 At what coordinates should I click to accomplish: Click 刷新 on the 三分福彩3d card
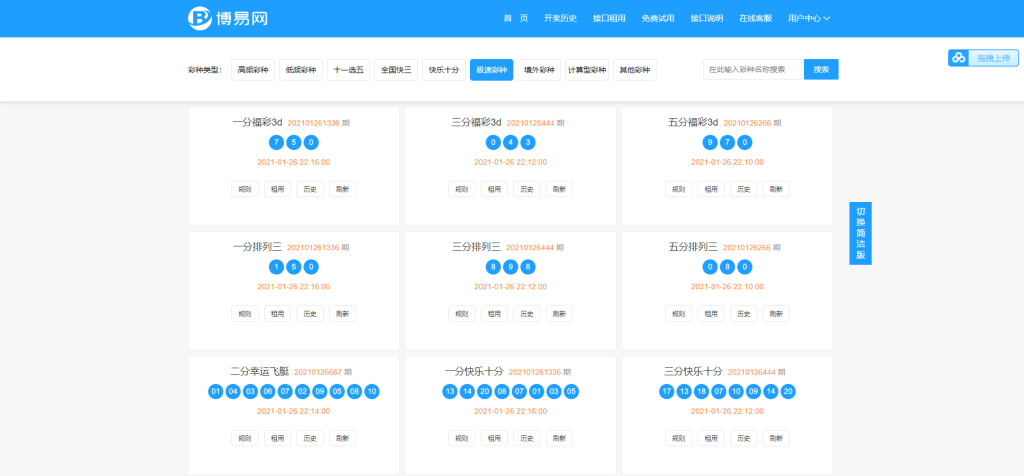(x=559, y=189)
